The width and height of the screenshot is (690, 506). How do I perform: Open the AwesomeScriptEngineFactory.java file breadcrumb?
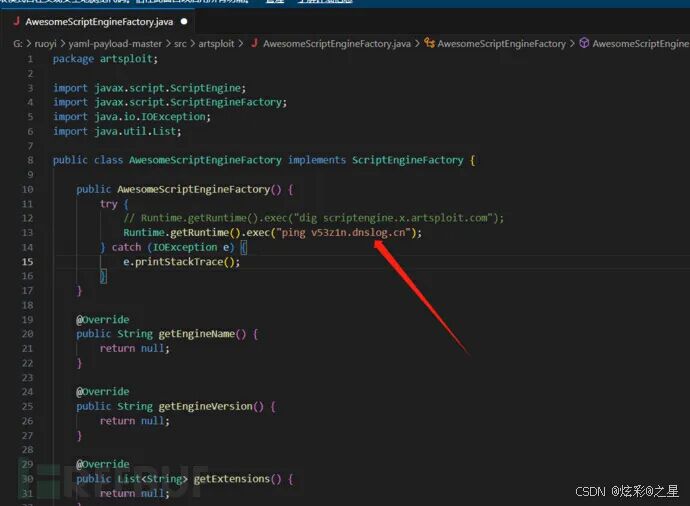(337, 44)
